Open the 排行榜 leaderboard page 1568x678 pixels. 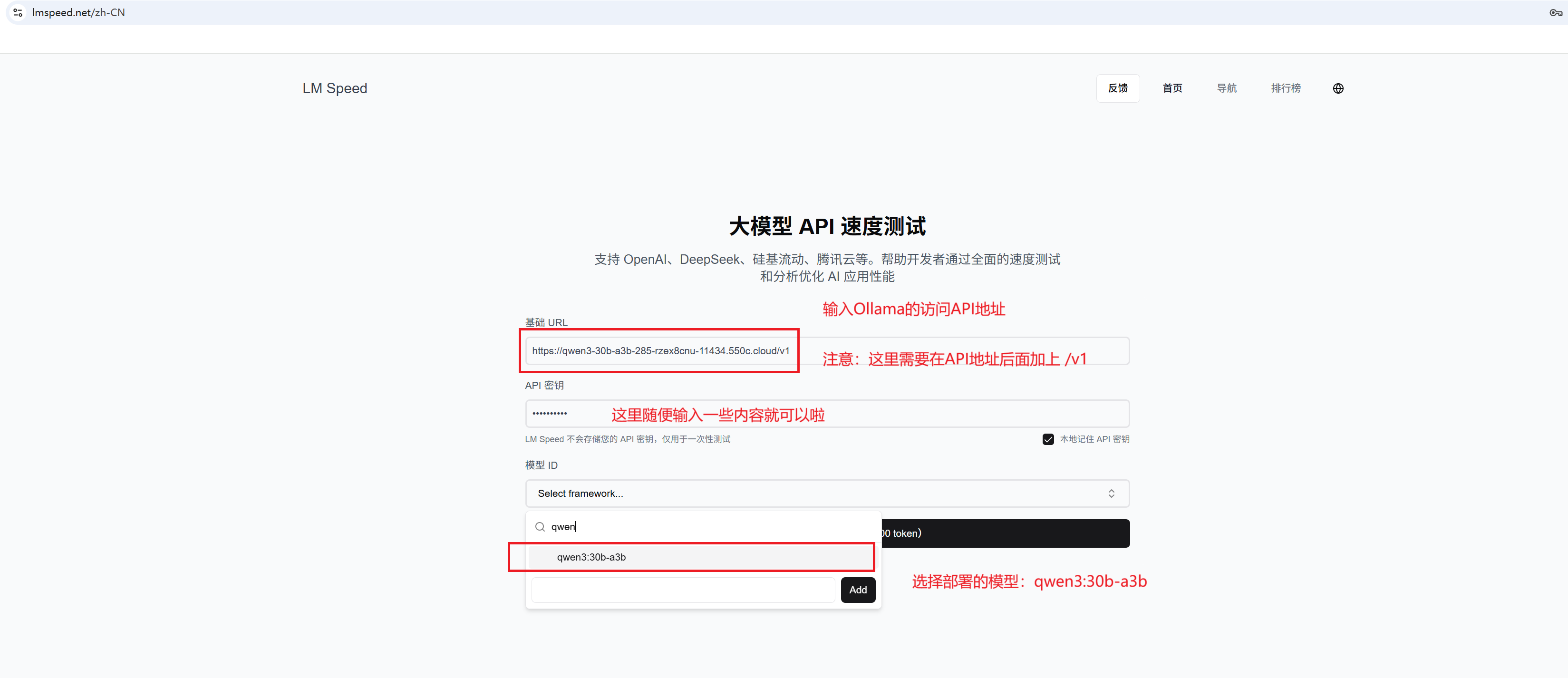click(x=1285, y=88)
